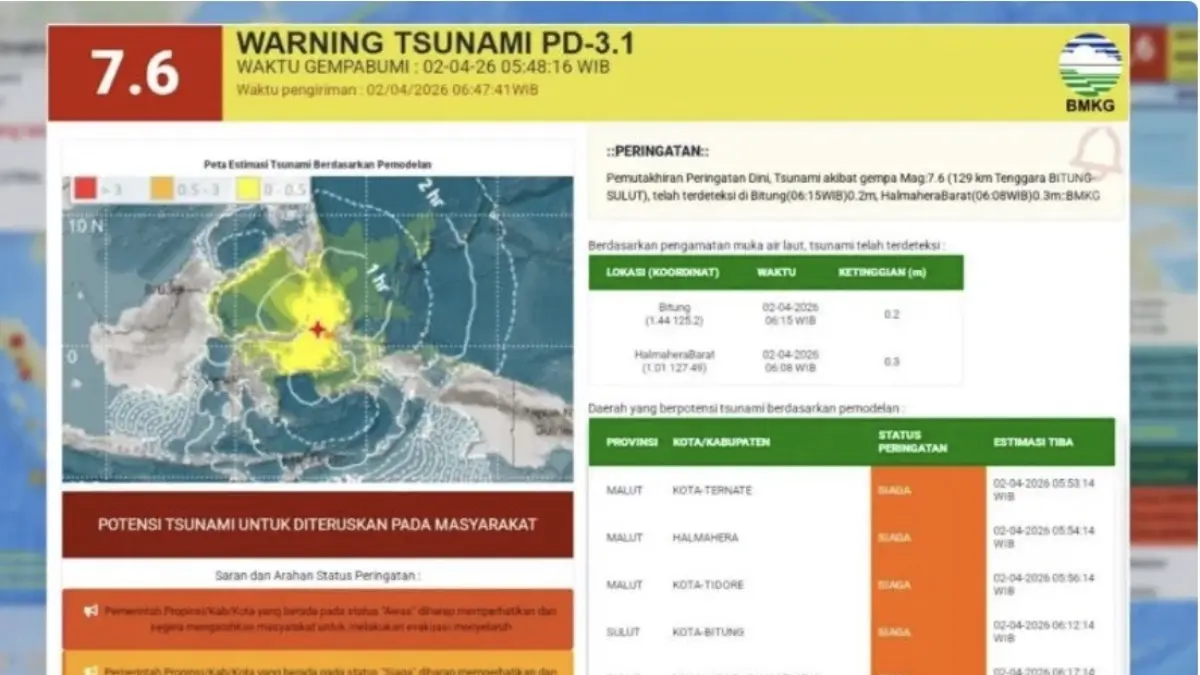Click the 05:54:14 WIB arrival estimate
This screenshot has height=675, width=1200.
point(1043,537)
